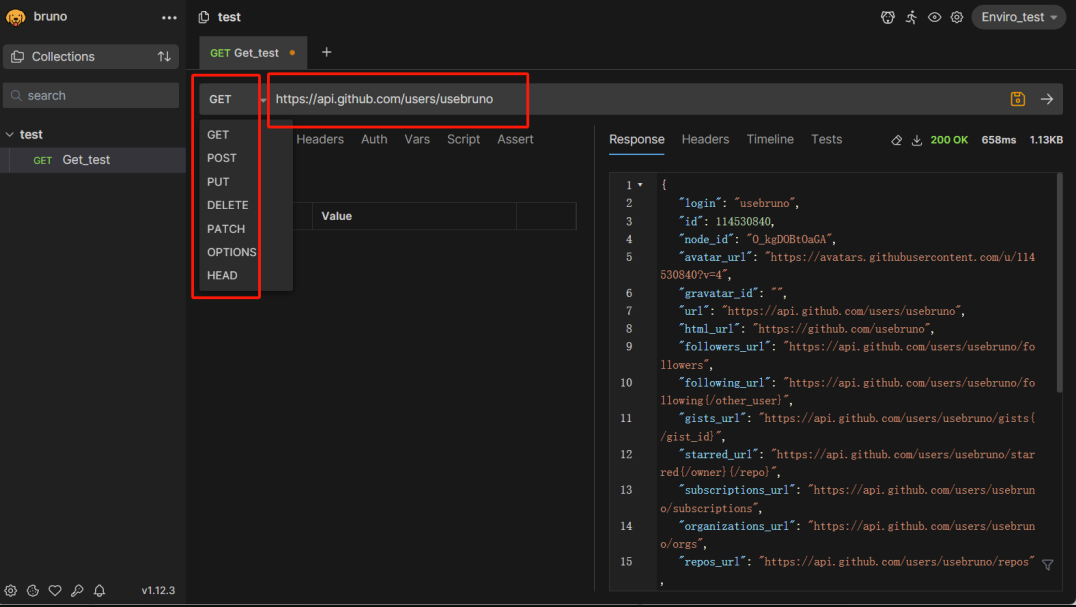
Task: Open Get_test request in sidebar
Action: tap(93, 160)
